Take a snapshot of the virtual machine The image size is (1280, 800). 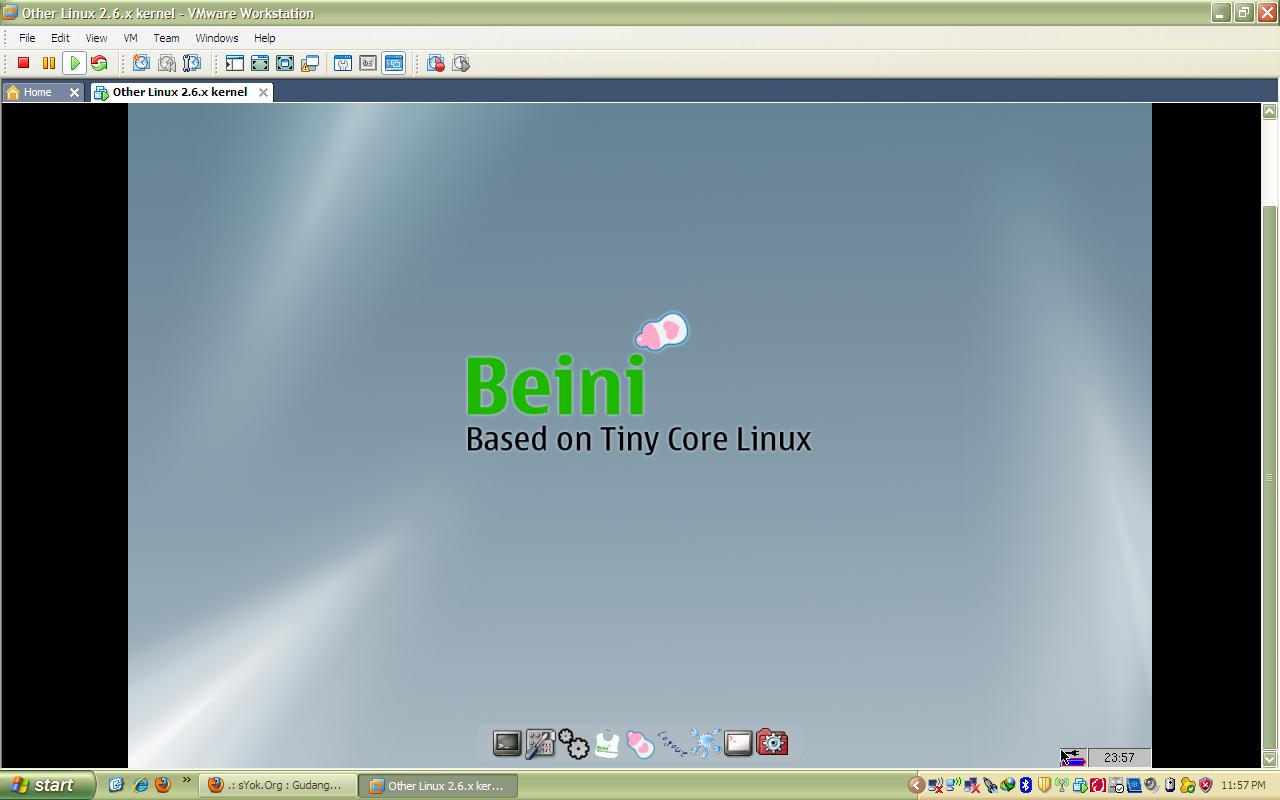tap(141, 63)
